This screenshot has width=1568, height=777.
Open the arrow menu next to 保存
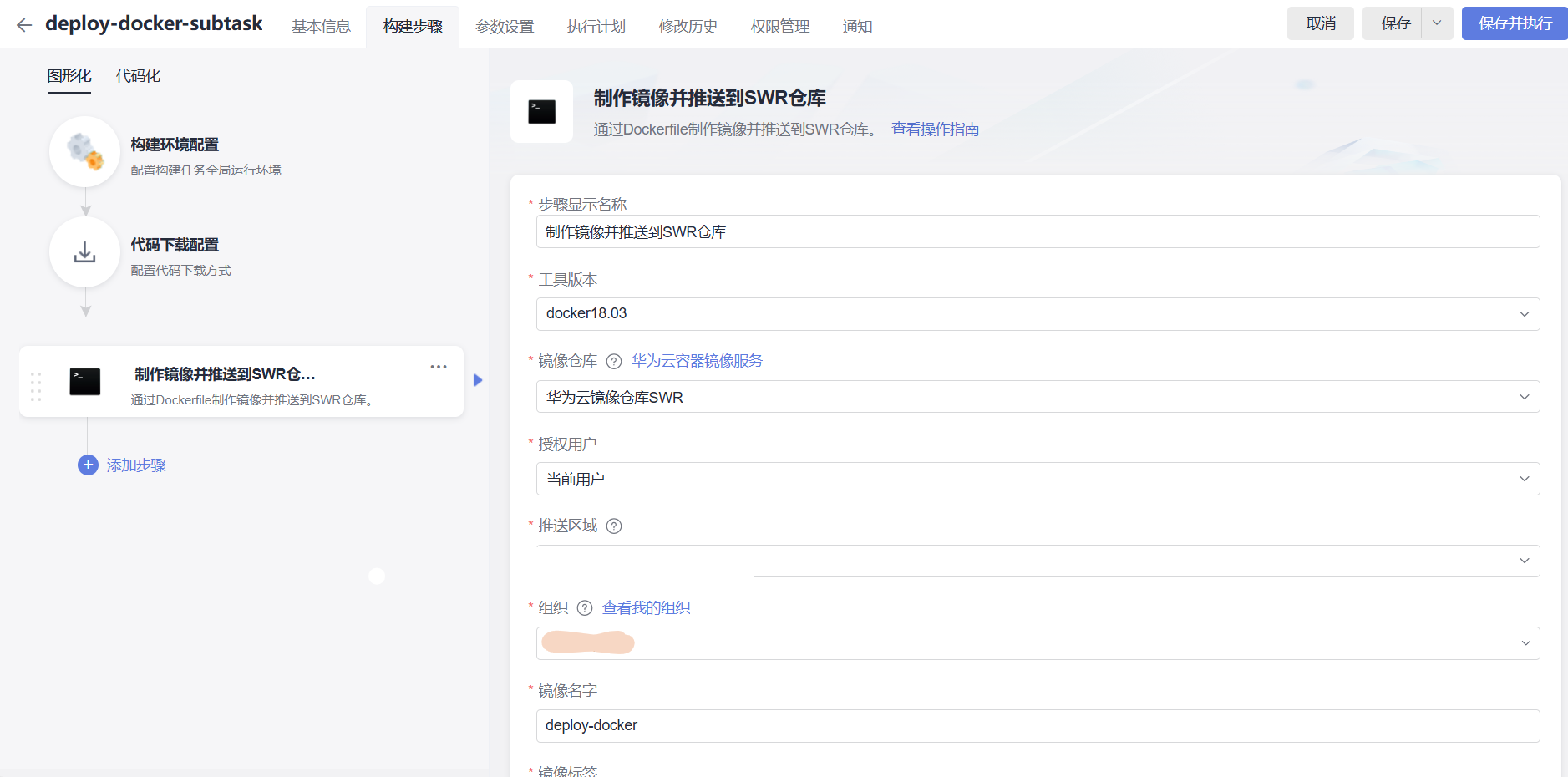1437,23
